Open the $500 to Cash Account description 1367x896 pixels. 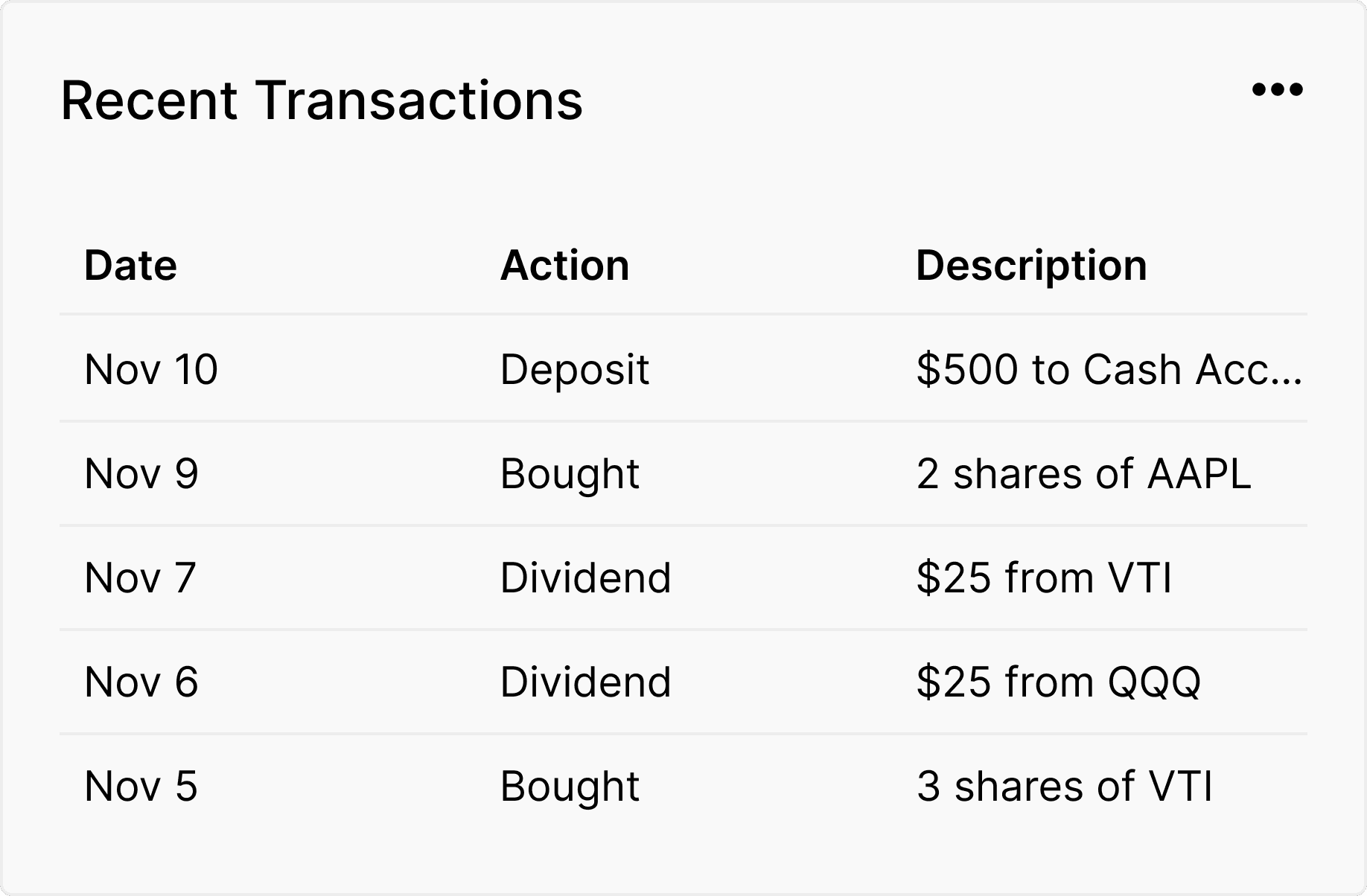(x=1109, y=369)
